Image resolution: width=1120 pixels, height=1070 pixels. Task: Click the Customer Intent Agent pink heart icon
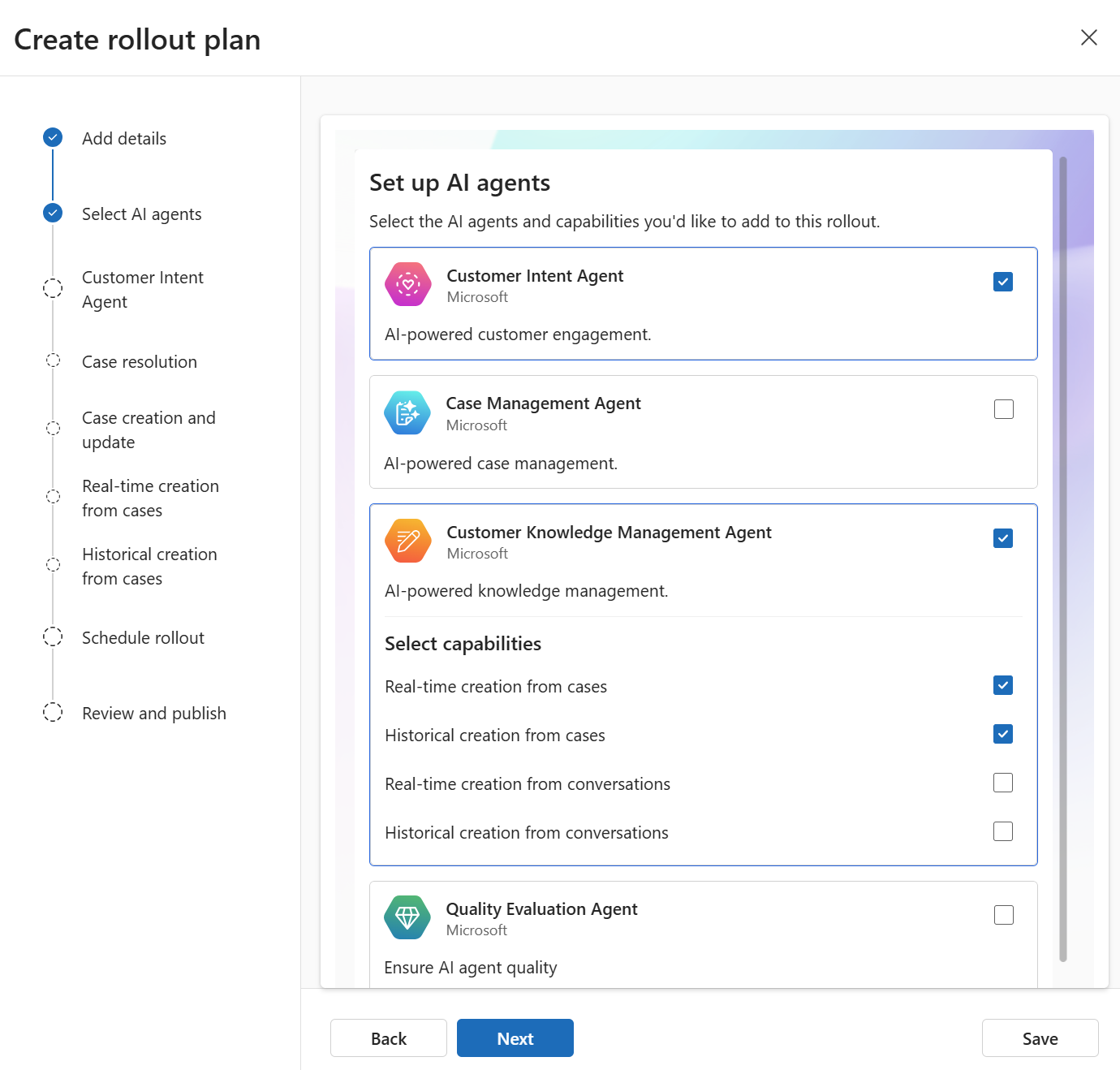(408, 284)
